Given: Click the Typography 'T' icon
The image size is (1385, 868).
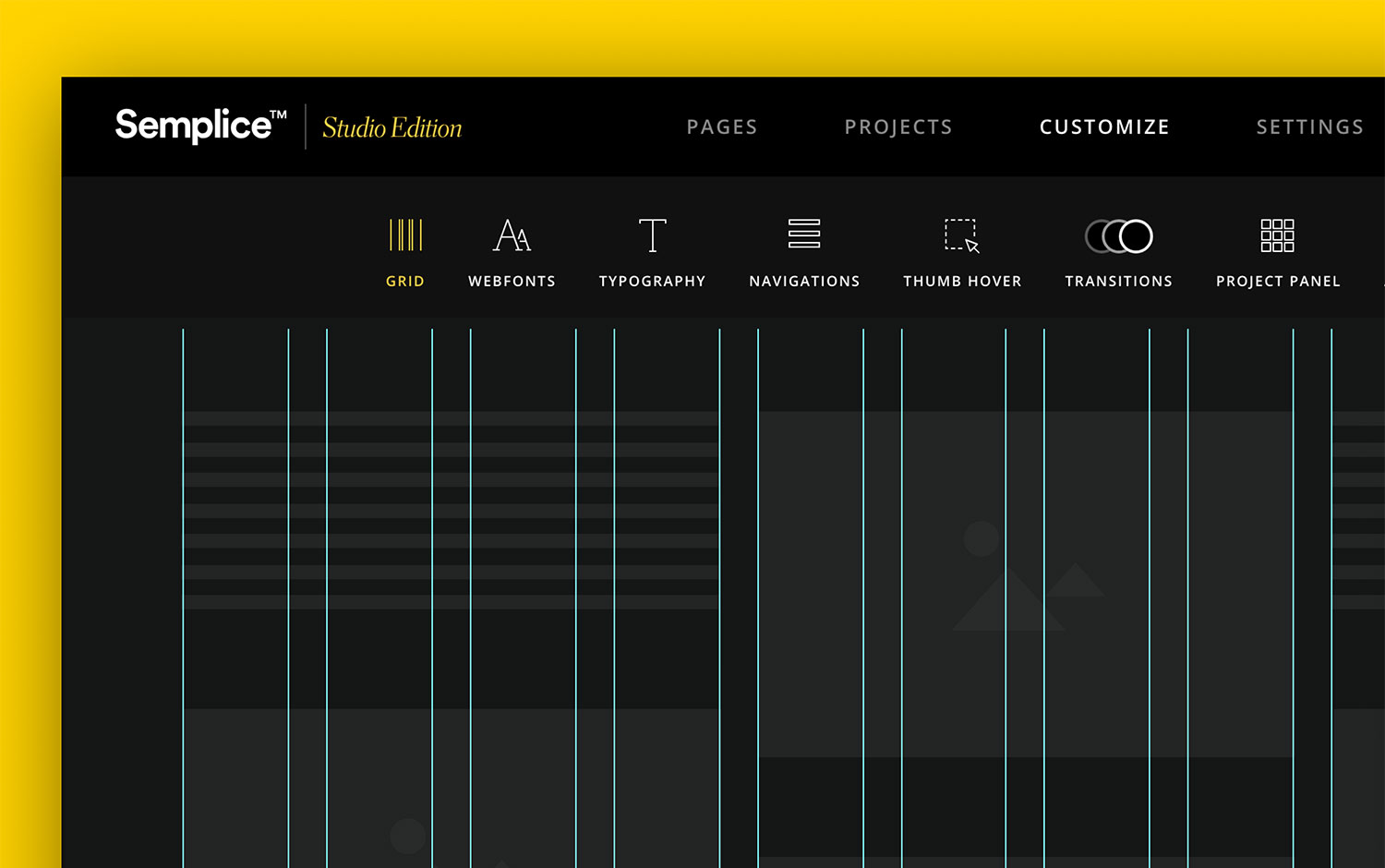Looking at the screenshot, I should tap(653, 235).
